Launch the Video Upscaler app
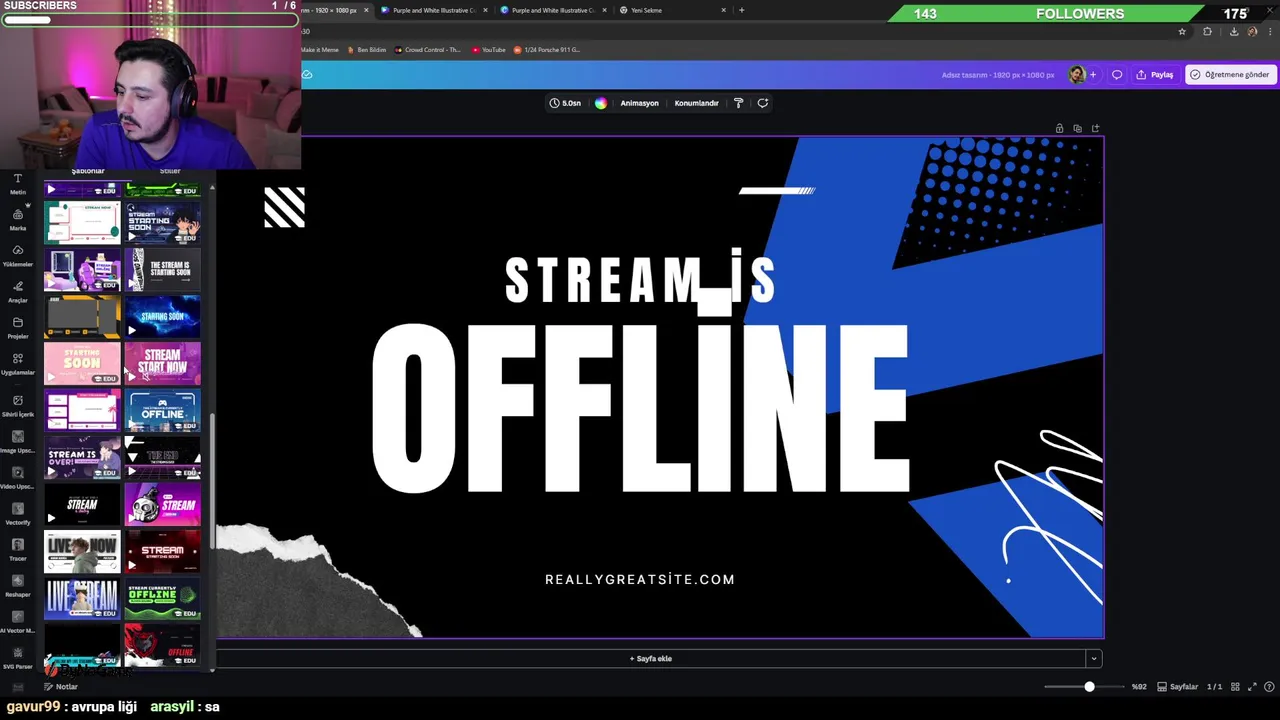This screenshot has width=1280, height=720. tap(18, 478)
